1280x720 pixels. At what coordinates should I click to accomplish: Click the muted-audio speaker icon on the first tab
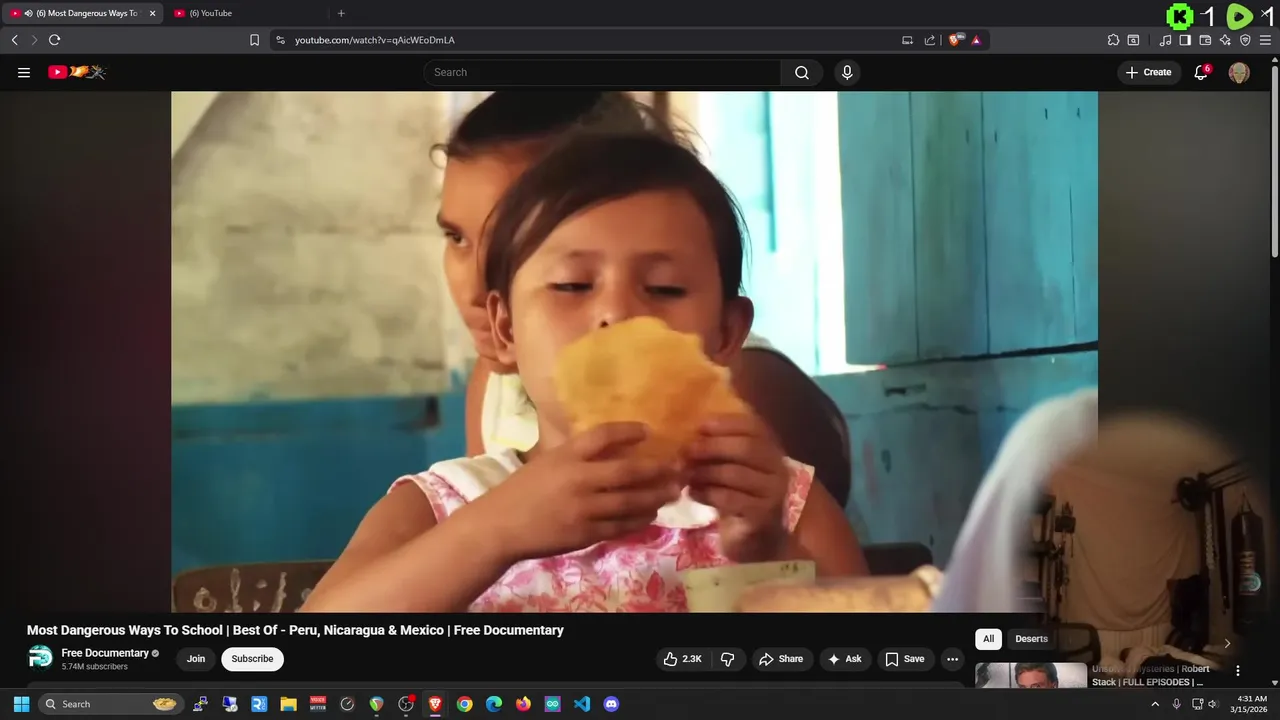tap(27, 13)
